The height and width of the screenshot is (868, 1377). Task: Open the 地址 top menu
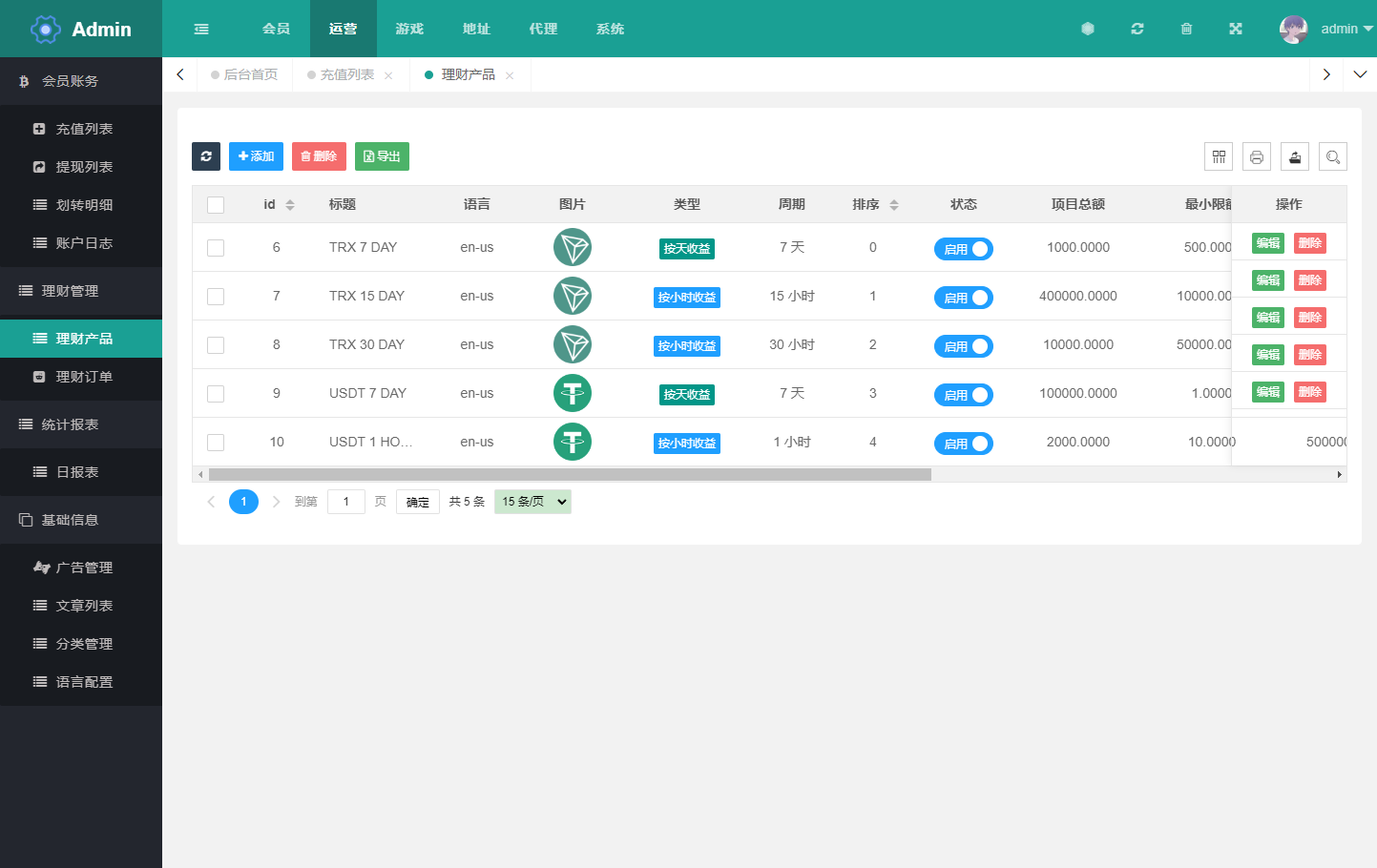tap(477, 29)
